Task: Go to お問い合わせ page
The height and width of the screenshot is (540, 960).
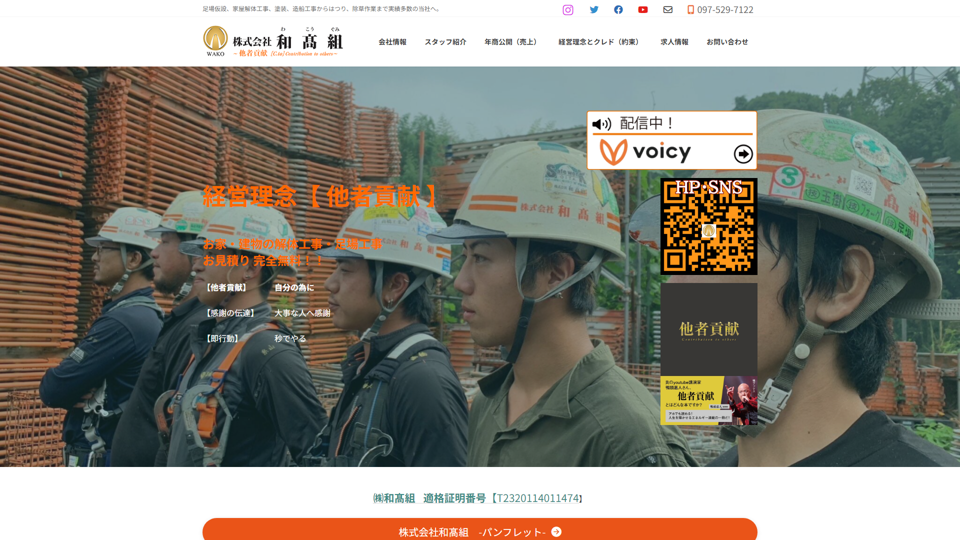Action: click(x=727, y=42)
